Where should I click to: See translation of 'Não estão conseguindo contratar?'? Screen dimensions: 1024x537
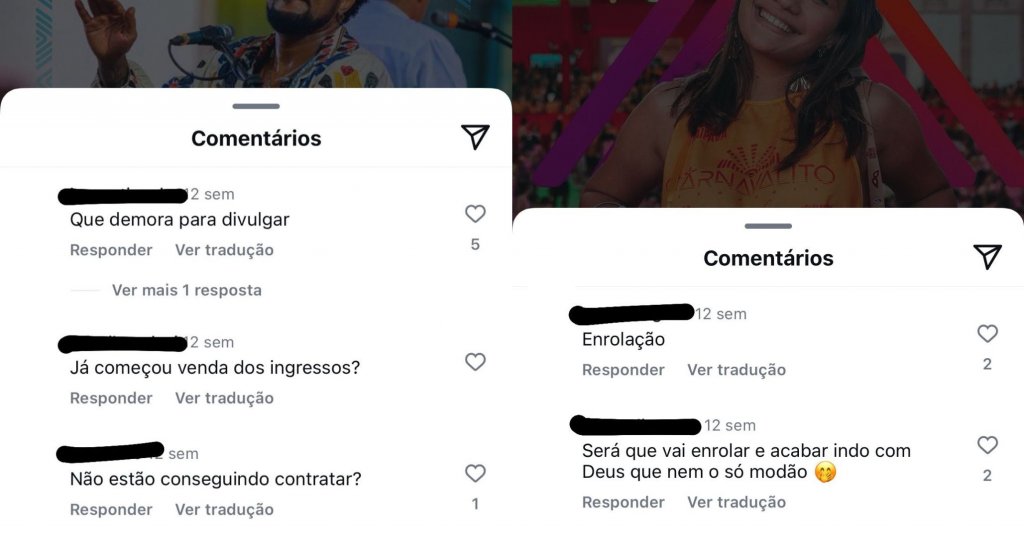pyautogui.click(x=224, y=510)
